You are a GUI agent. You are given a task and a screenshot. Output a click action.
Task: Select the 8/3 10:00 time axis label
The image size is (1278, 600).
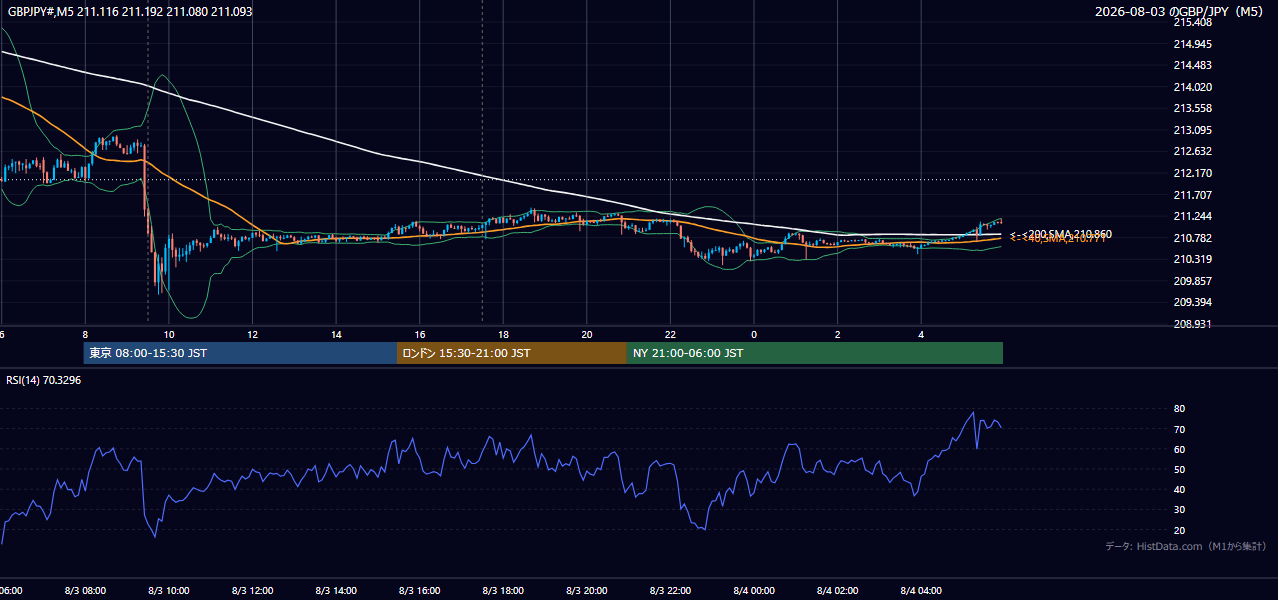pos(169,591)
